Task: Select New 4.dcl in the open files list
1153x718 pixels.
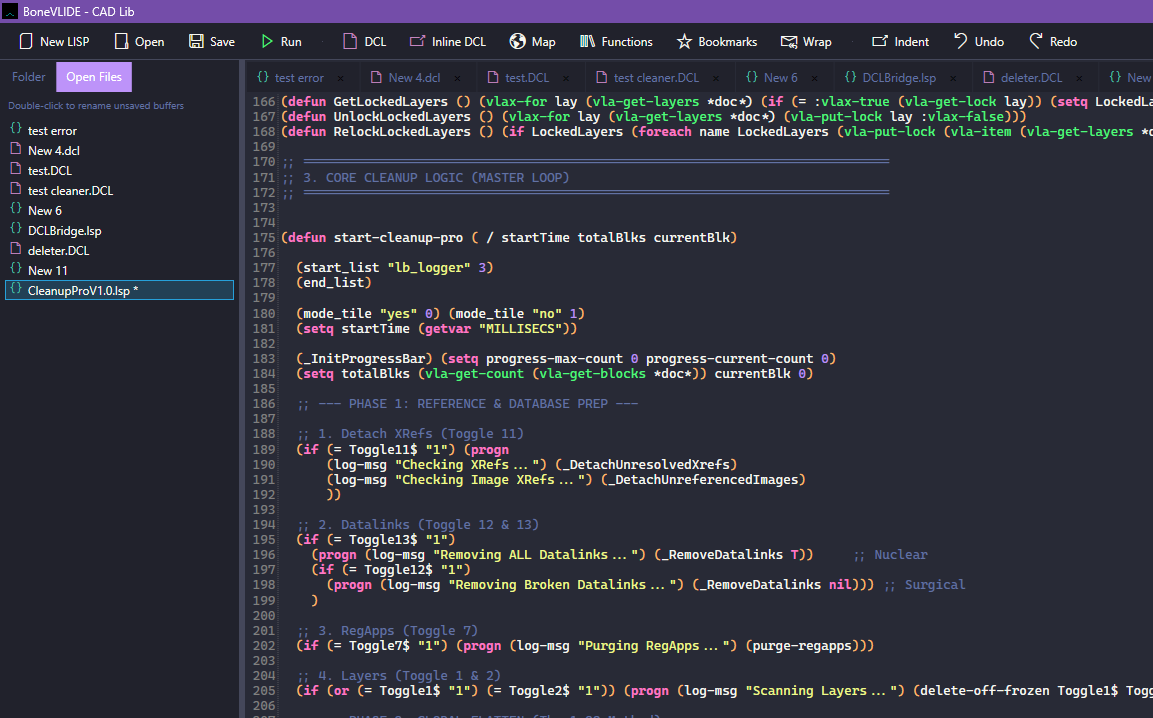Action: coord(119,150)
